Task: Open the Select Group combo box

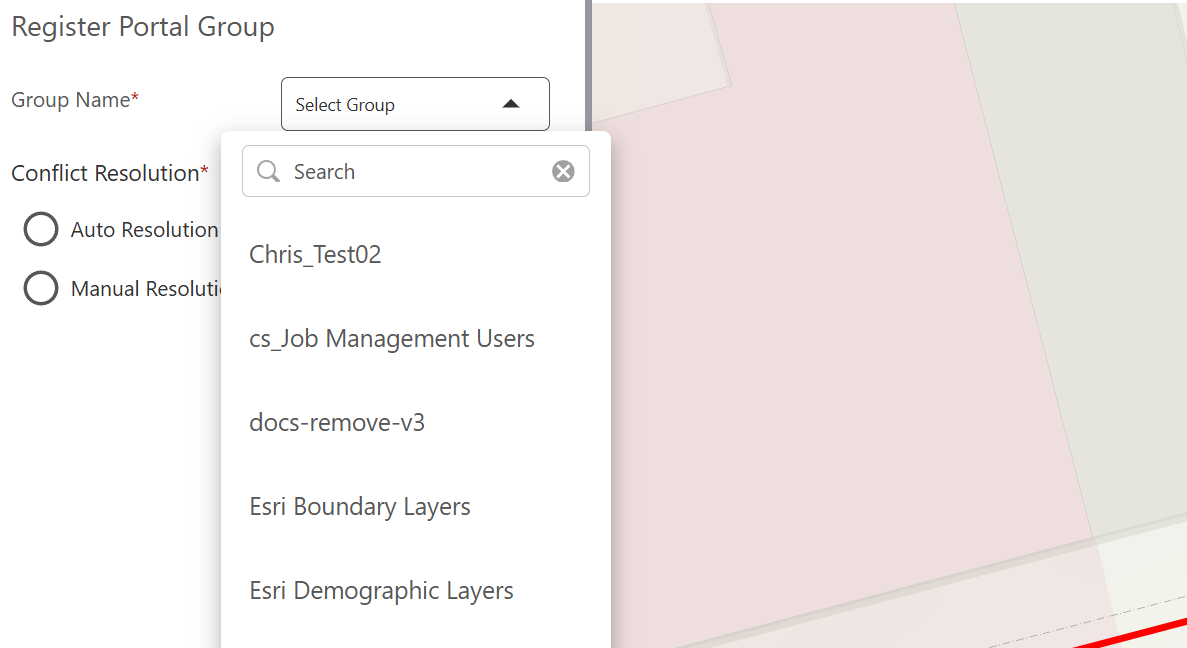Action: point(415,104)
